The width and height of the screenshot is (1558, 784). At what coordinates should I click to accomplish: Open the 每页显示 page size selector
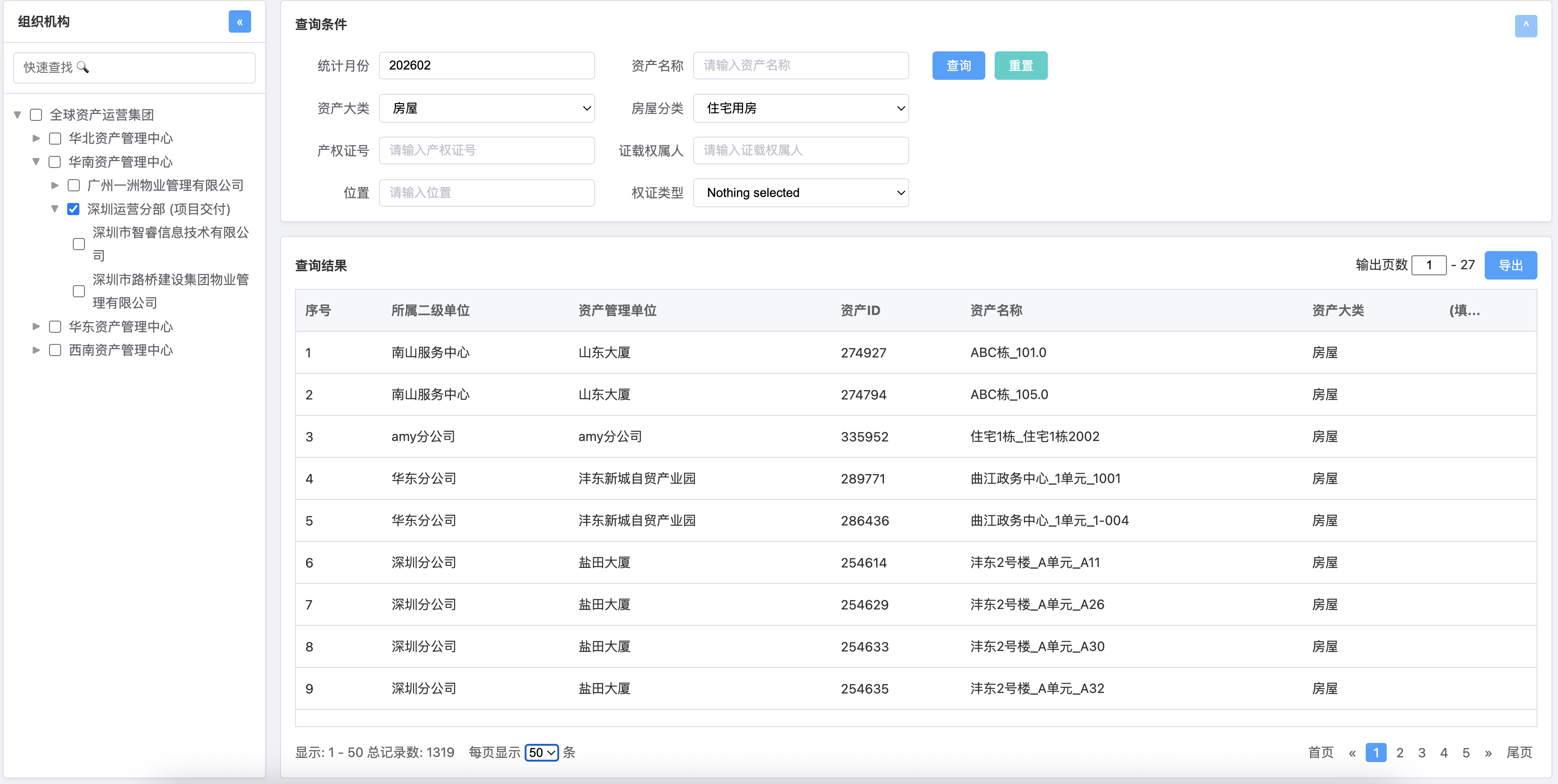tap(541, 753)
